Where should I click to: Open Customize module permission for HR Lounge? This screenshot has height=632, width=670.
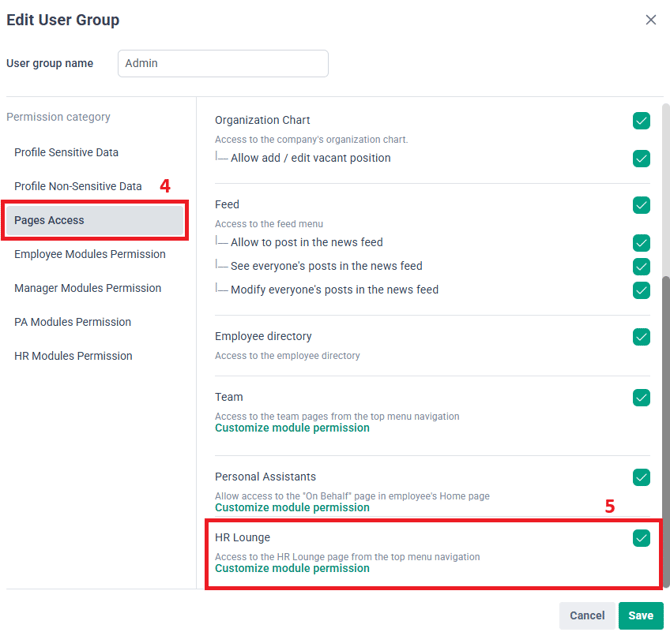pos(292,568)
